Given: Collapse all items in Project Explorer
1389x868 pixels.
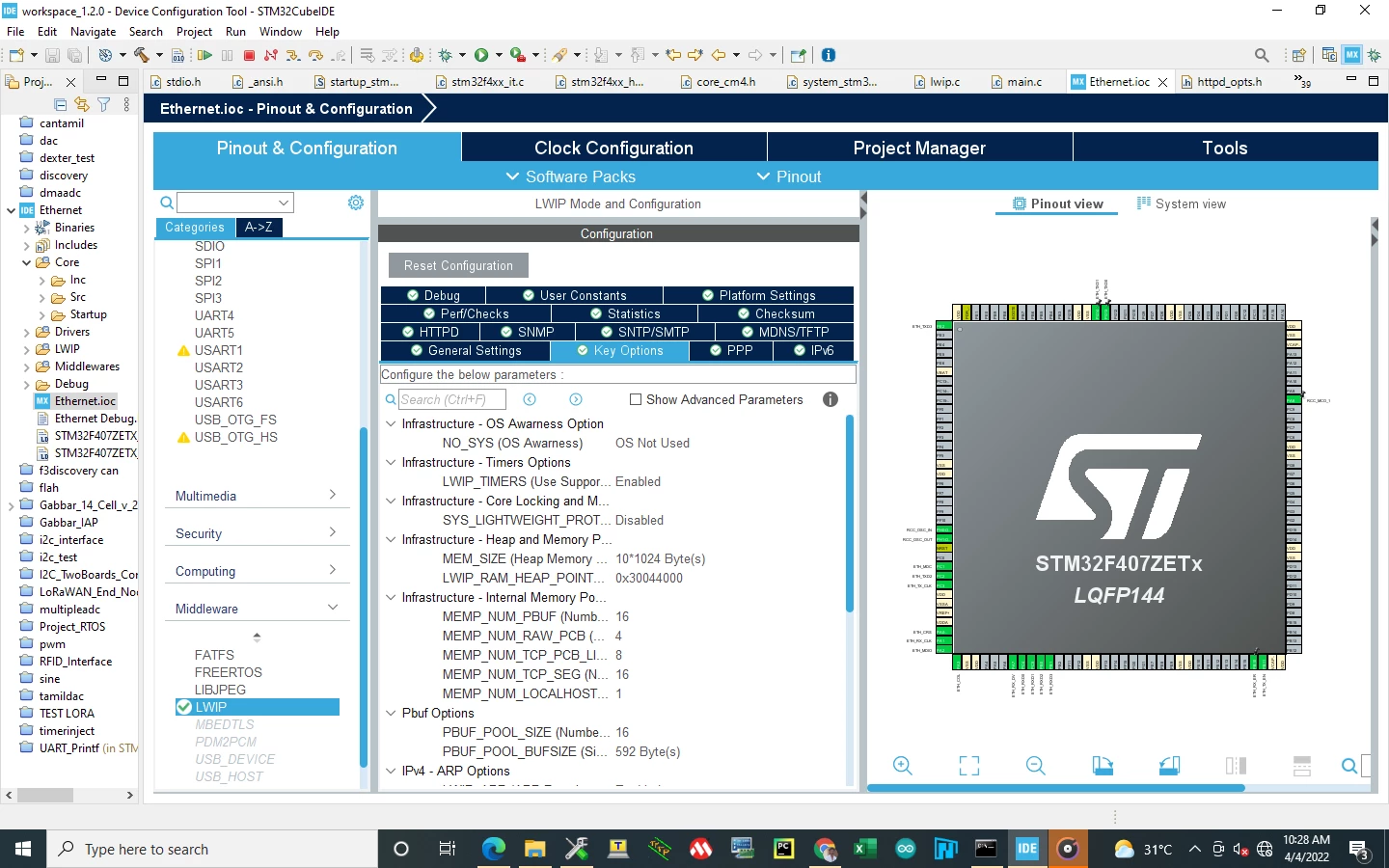Looking at the screenshot, I should (61, 104).
